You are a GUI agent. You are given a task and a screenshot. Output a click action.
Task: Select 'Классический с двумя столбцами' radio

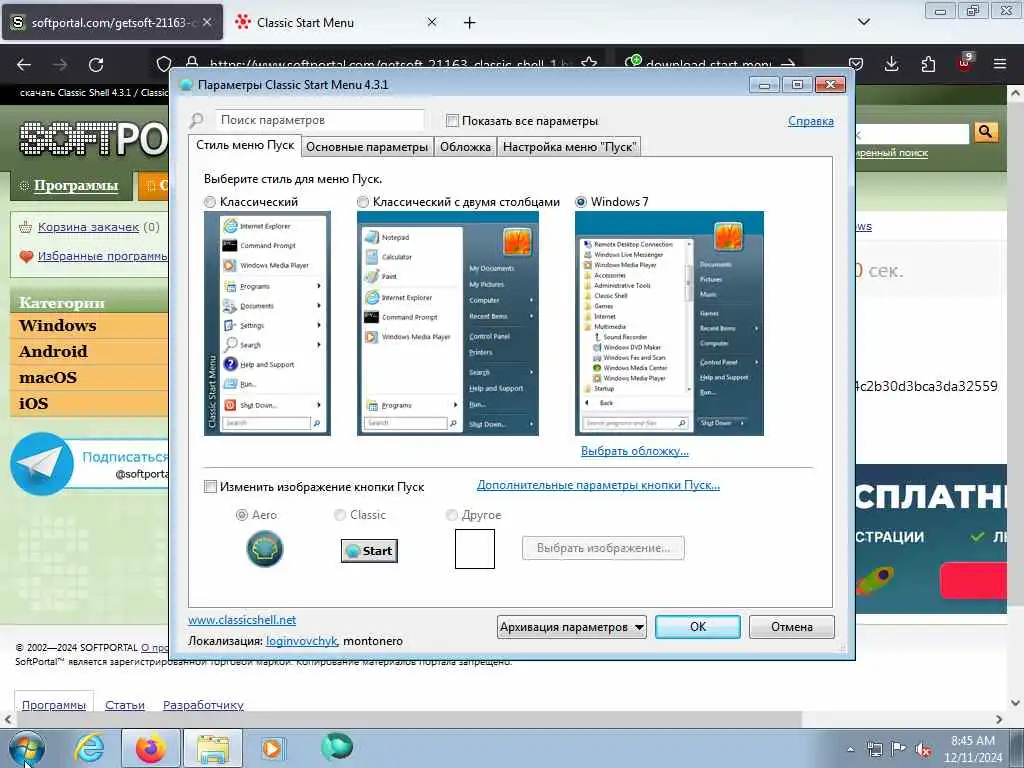pyautogui.click(x=362, y=202)
